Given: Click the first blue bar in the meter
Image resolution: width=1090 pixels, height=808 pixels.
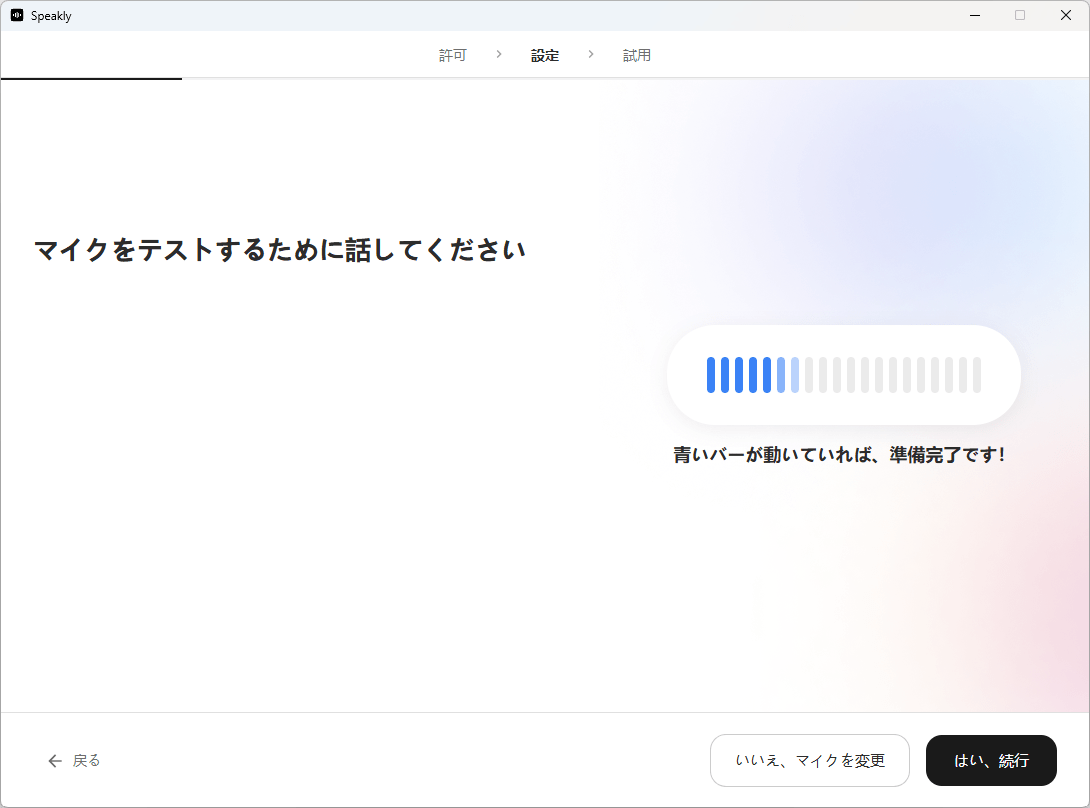Looking at the screenshot, I should 711,375.
